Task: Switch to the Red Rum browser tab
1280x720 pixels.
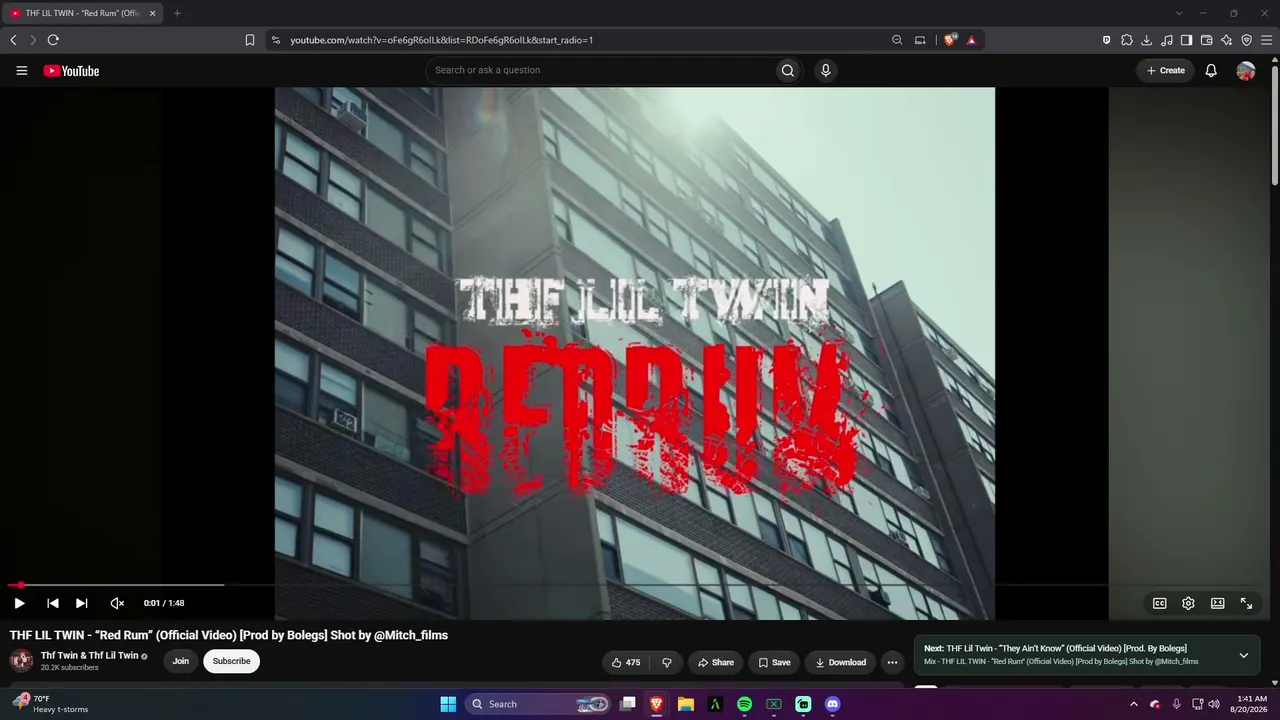Action: (83, 13)
